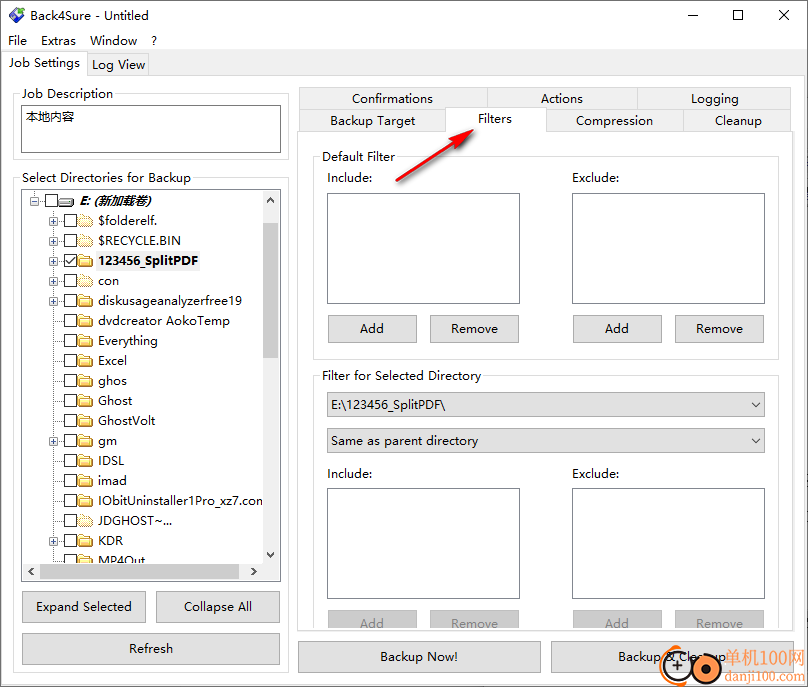Screen dimensions: 808x687
Task: Click the con folder icon
Action: tap(86, 281)
